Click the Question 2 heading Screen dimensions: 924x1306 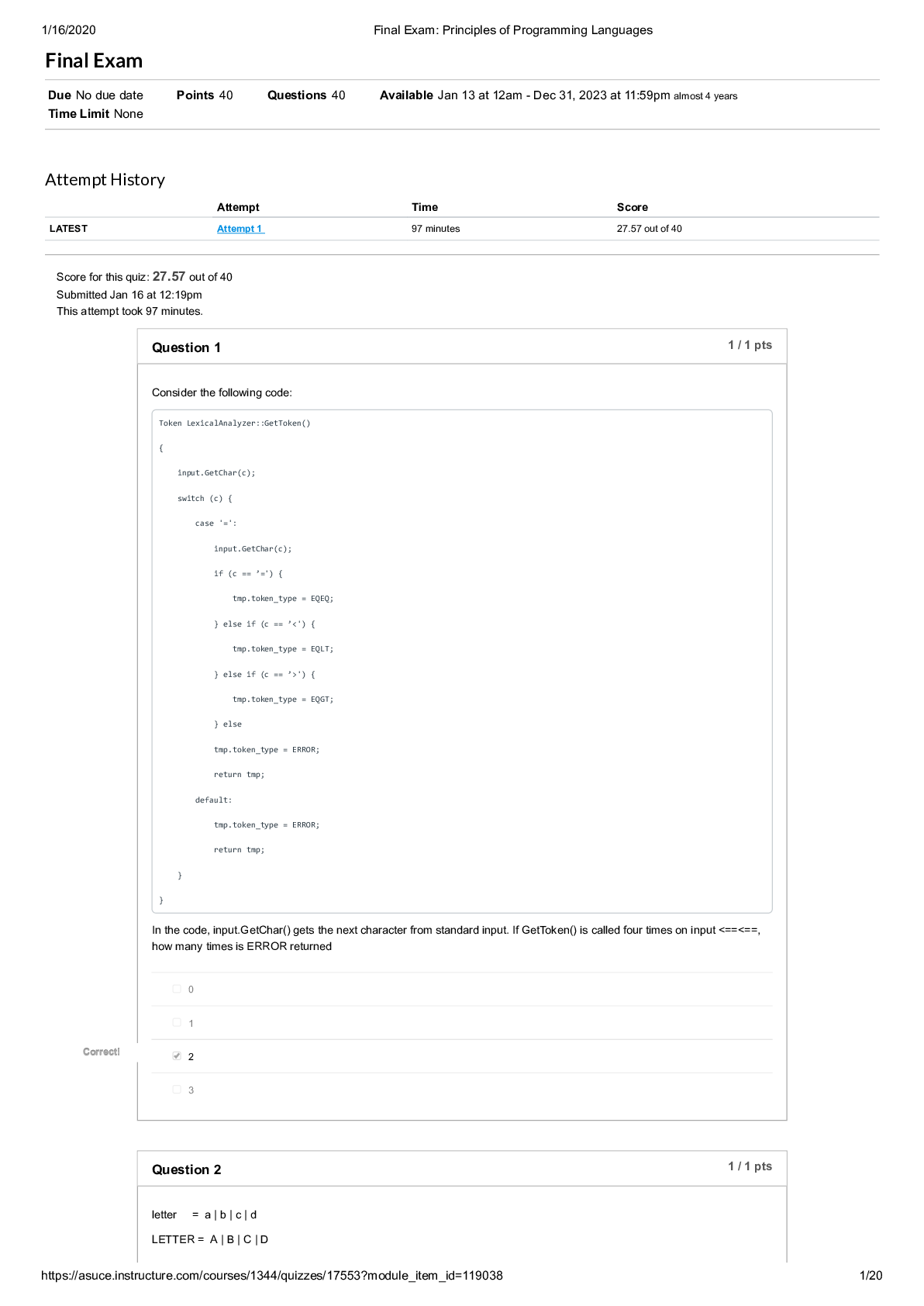pos(186,1170)
